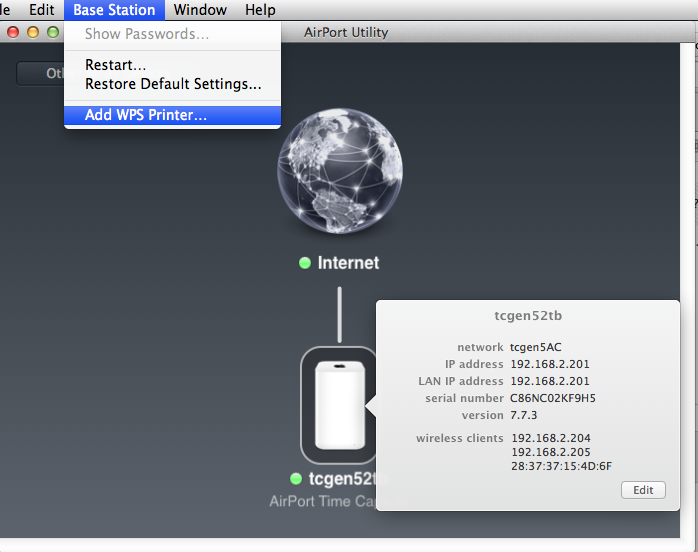Click the yellow minimize window button
Image resolution: width=698 pixels, height=552 pixels.
33,32
